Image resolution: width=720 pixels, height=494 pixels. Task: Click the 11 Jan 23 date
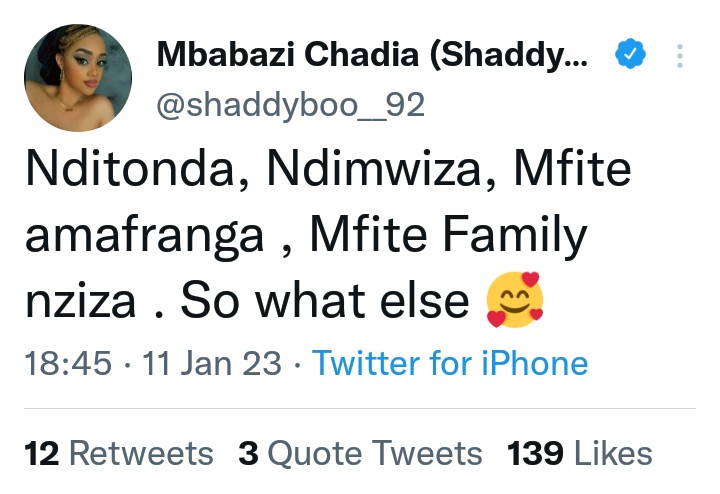coord(211,364)
